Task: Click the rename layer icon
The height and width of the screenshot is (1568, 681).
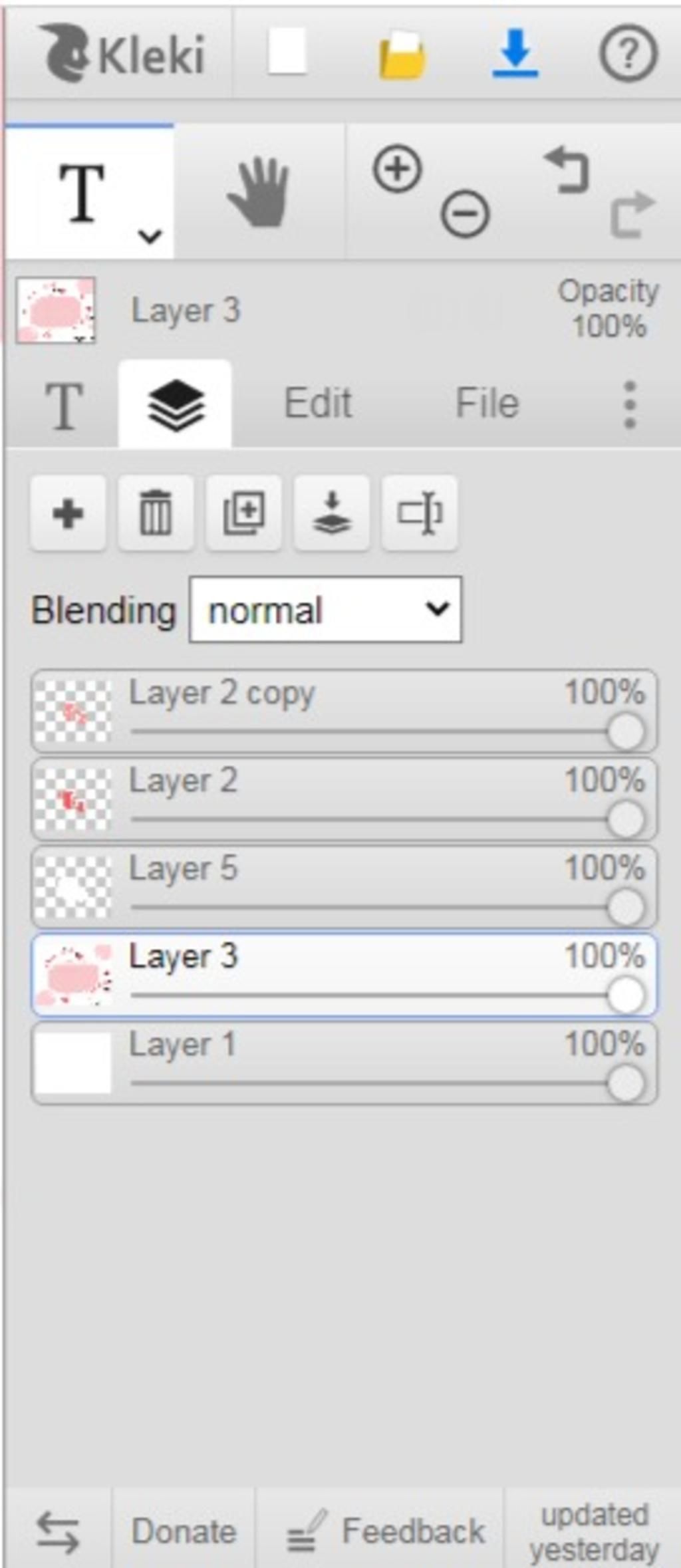Action: 420,513
